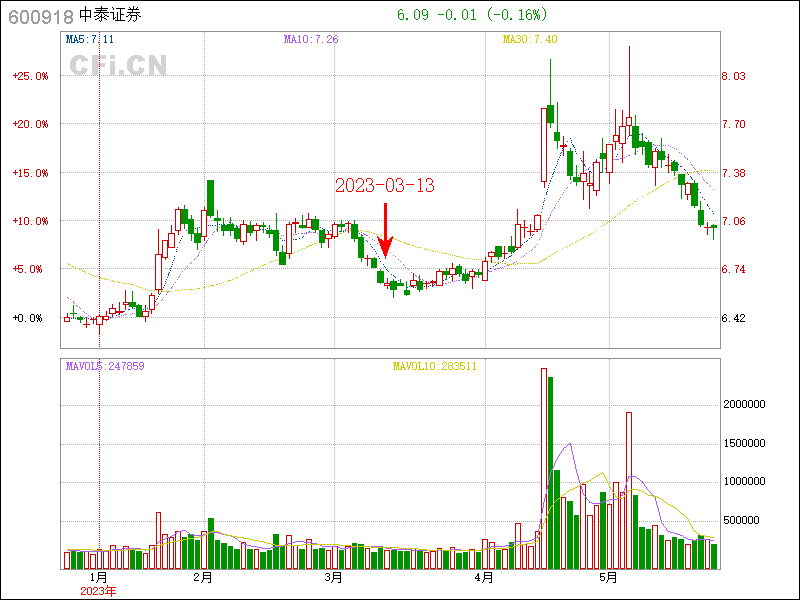
Task: Click the stock name 中泰证券
Action: pyautogui.click(x=111, y=15)
